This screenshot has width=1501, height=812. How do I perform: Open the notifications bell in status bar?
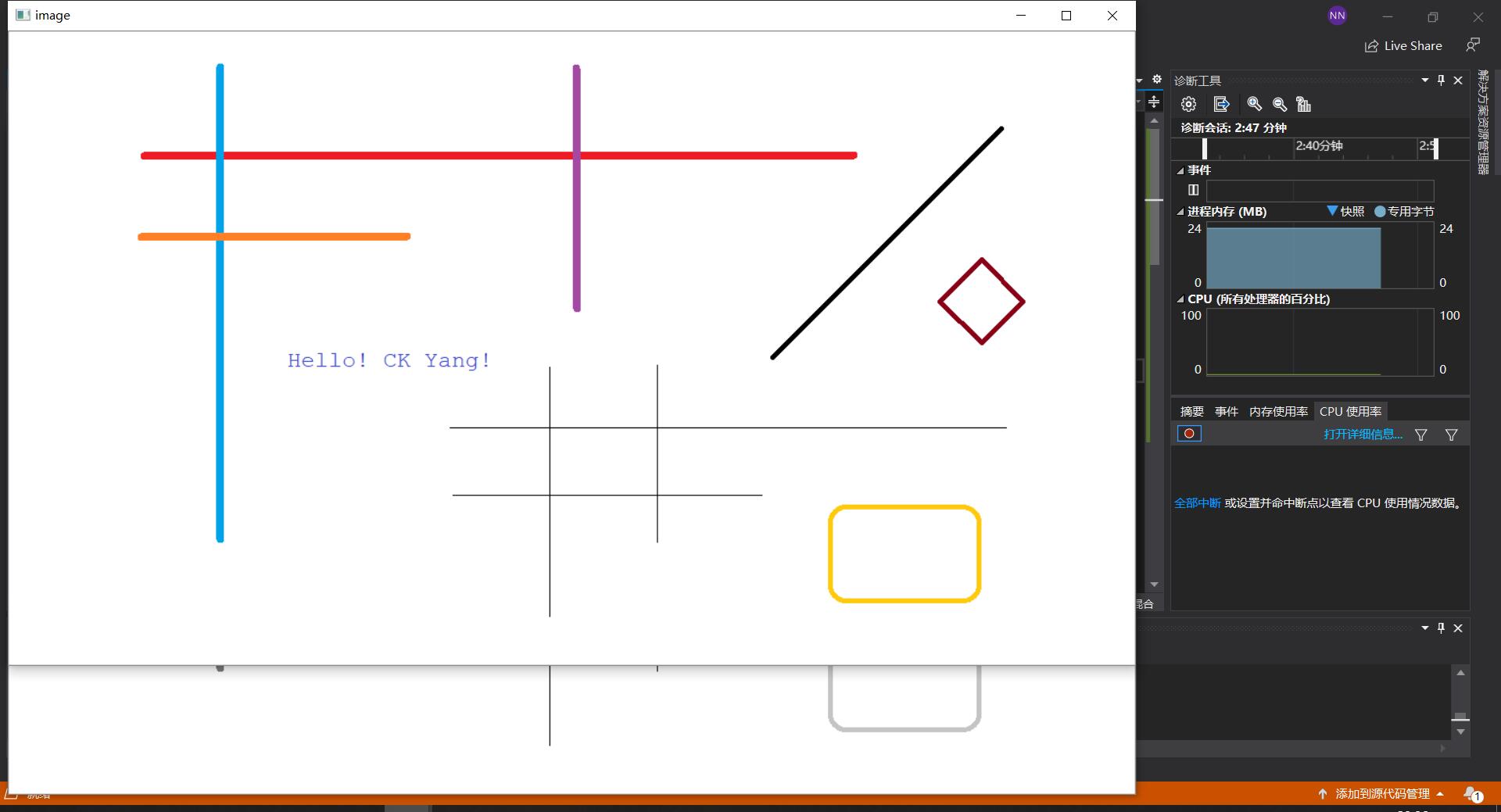coord(1472,794)
